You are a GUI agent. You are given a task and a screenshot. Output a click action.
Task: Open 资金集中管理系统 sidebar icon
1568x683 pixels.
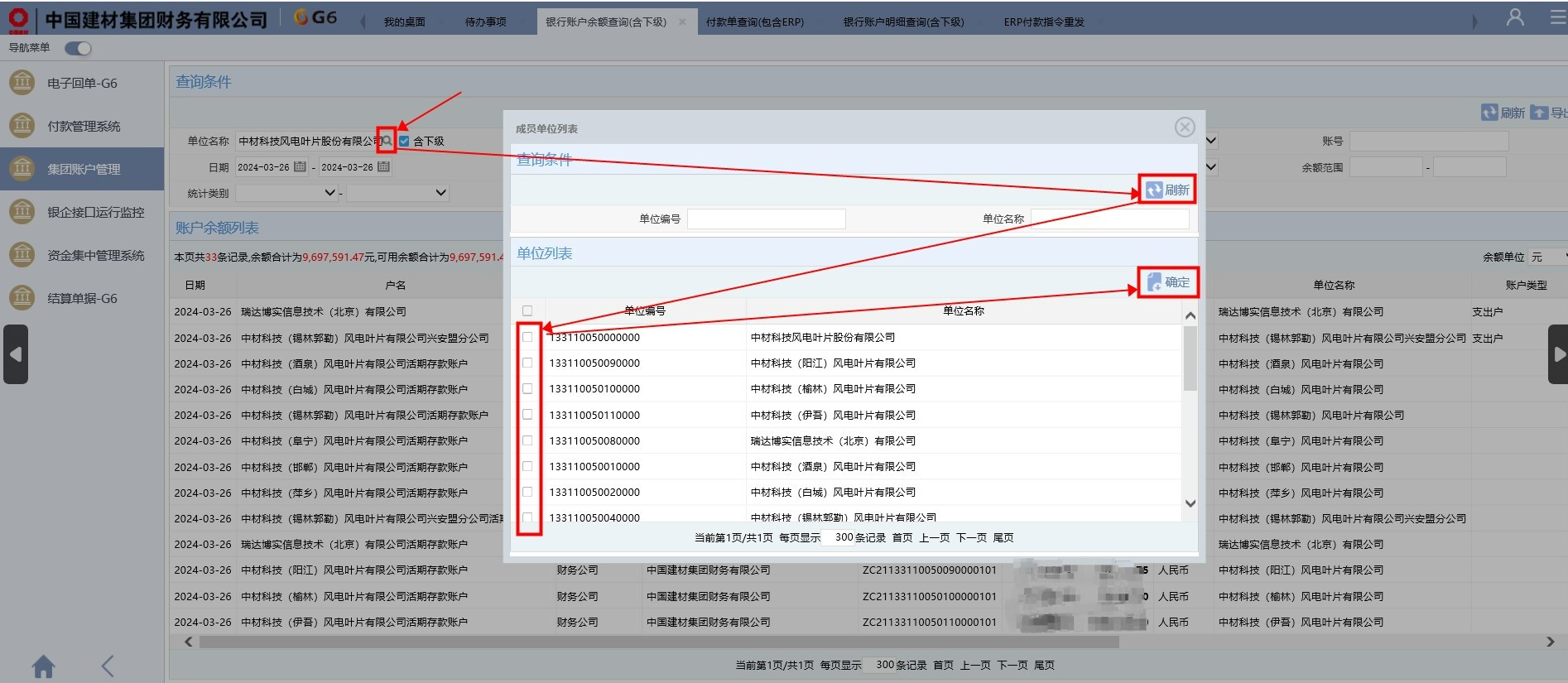pyautogui.click(x=22, y=255)
